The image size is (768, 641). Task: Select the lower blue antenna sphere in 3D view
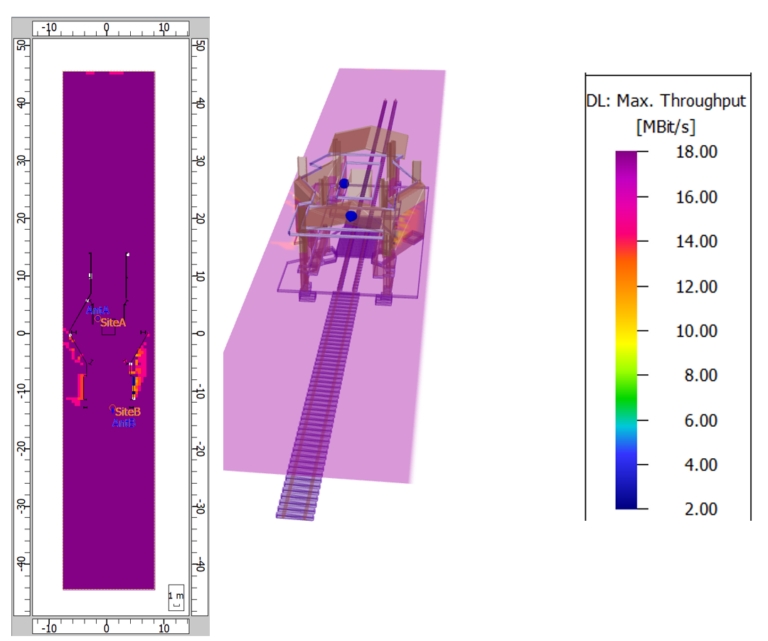coord(351,215)
